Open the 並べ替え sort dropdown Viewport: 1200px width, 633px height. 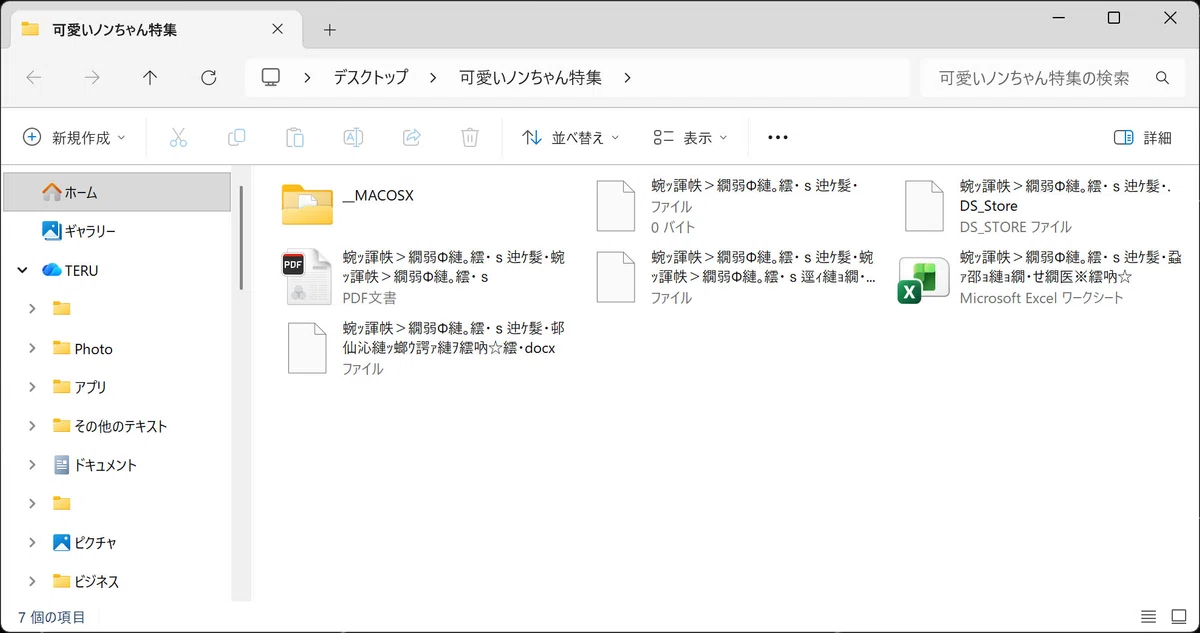click(x=571, y=138)
